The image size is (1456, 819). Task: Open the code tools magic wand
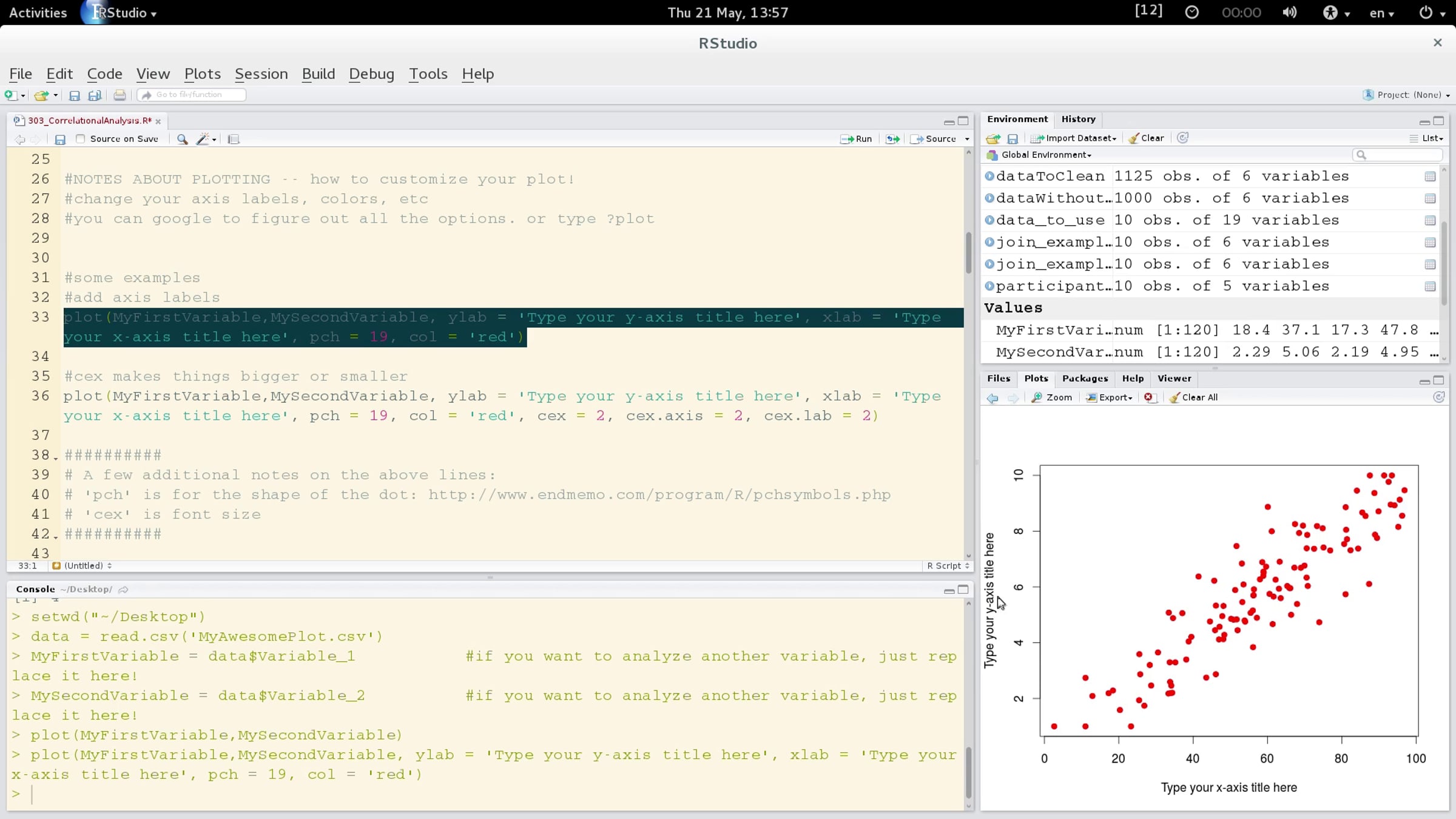coord(203,139)
